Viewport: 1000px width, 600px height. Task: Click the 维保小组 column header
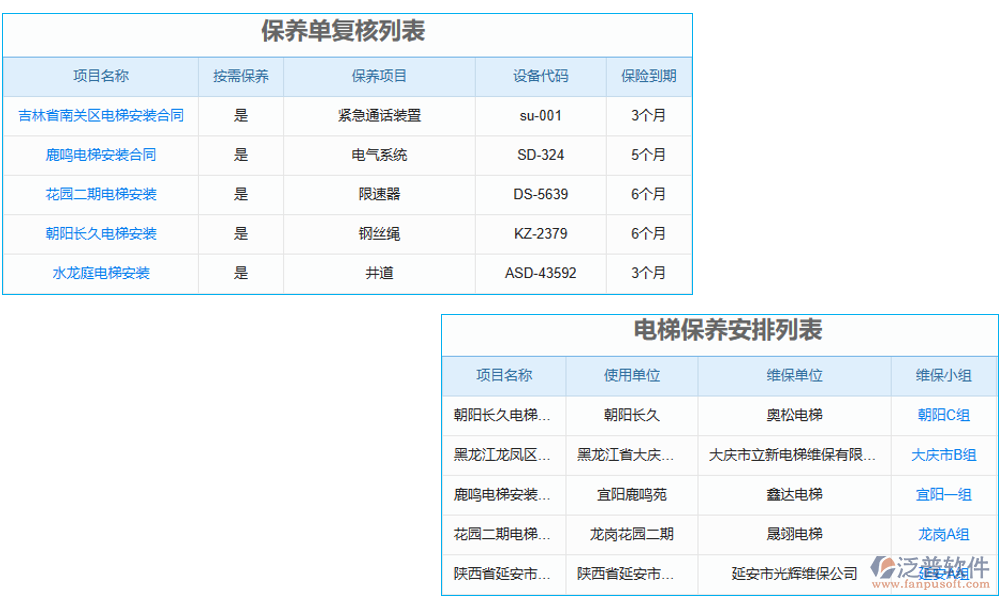(x=942, y=376)
